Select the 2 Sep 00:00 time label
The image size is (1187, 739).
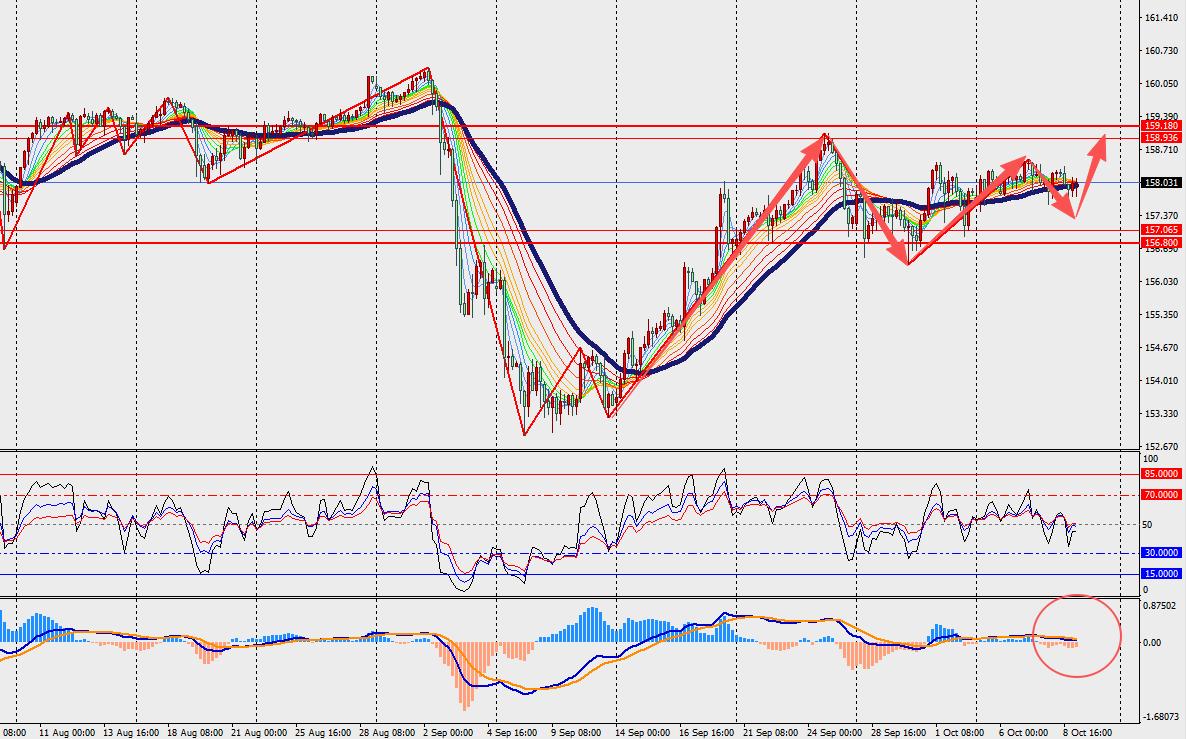click(448, 733)
